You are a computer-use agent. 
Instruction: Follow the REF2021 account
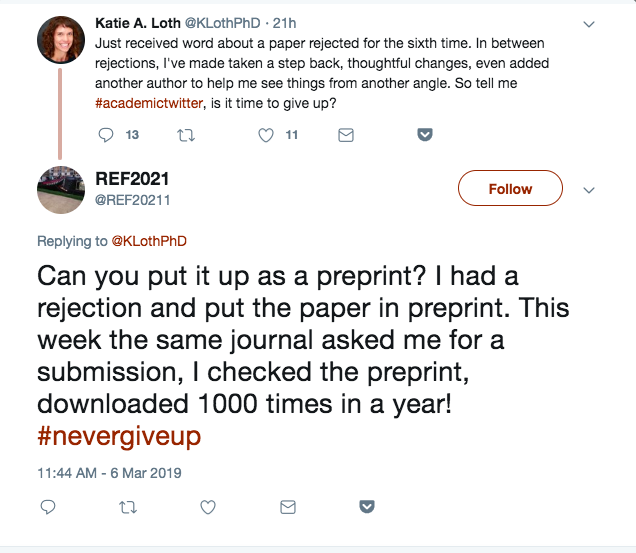(510, 189)
